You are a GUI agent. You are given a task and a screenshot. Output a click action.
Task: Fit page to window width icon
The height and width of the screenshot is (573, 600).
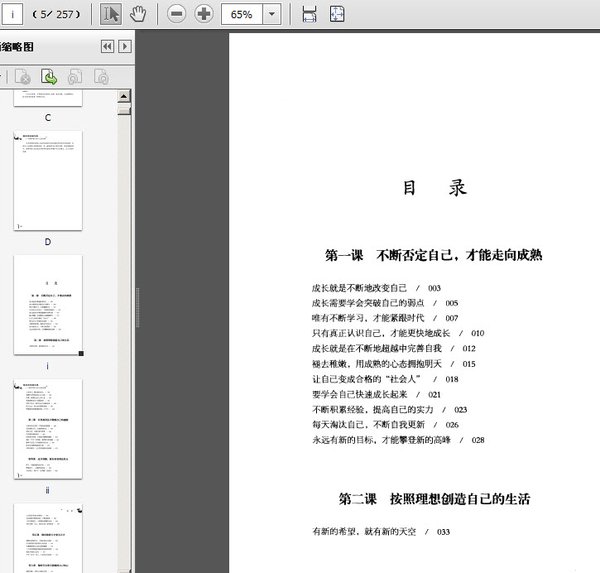click(309, 14)
